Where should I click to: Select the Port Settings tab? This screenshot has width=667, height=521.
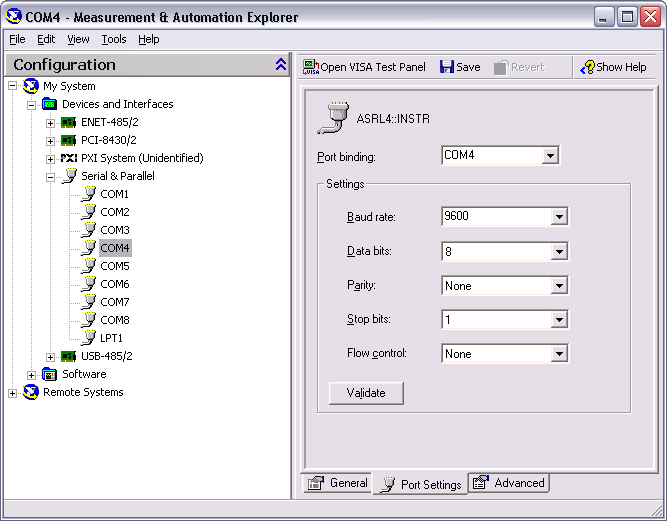pos(420,484)
